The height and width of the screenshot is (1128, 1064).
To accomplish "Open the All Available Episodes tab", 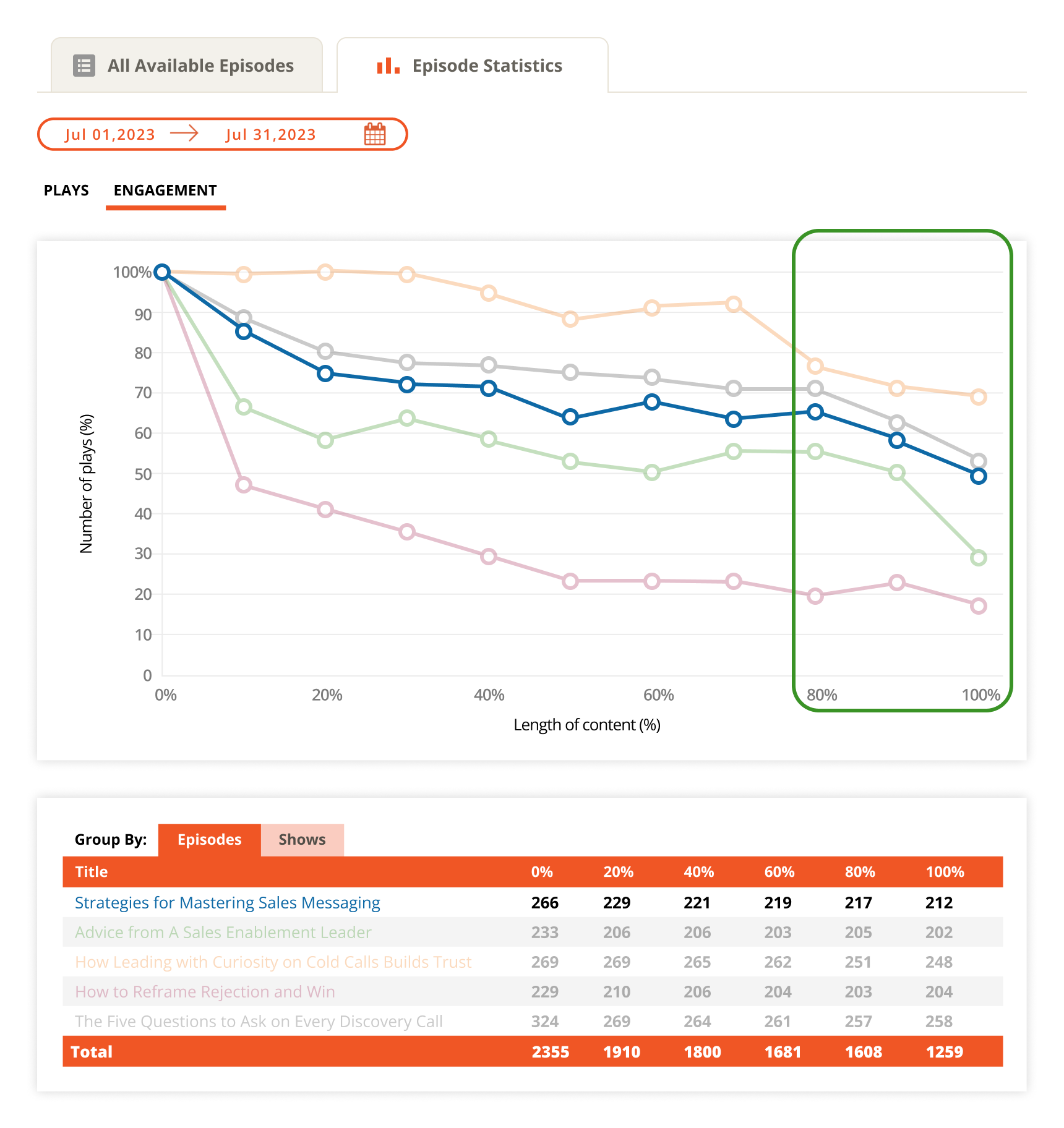I will click(x=187, y=66).
